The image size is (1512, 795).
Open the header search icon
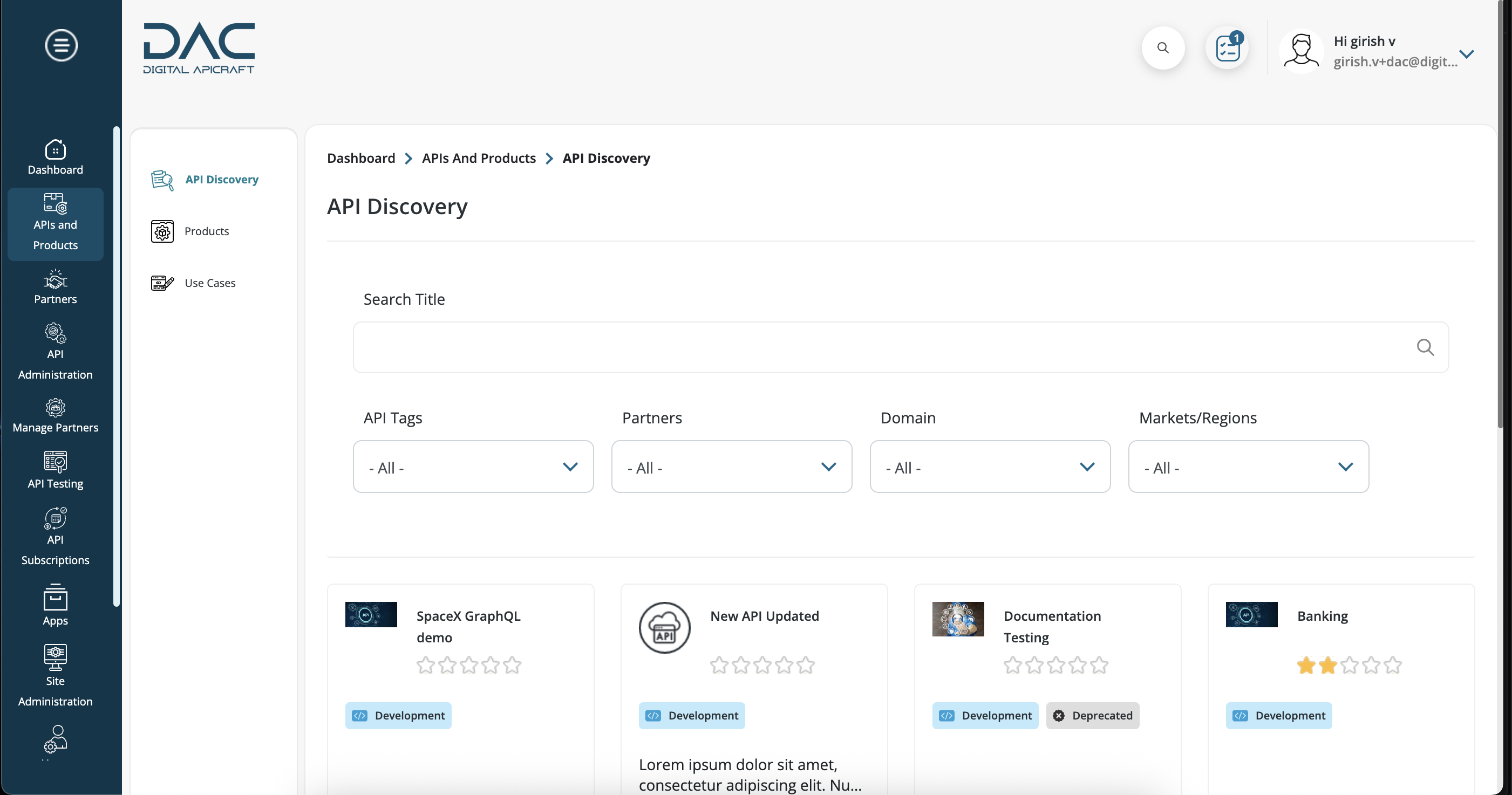[x=1163, y=47]
